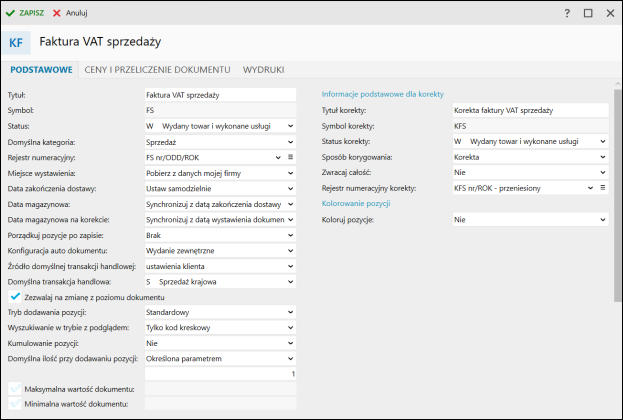Expand Sposób korygowania dropdown

coord(530,157)
